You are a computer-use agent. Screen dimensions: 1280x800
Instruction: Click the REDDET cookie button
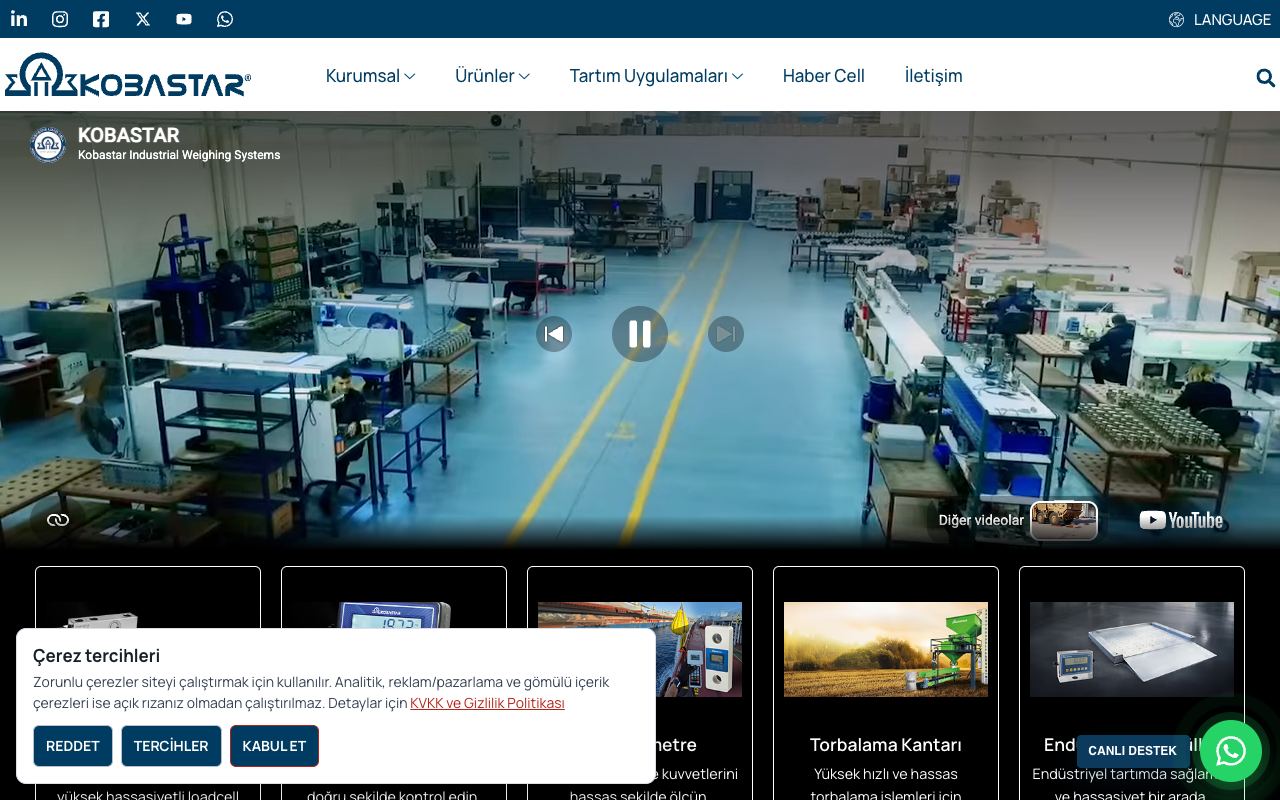tap(73, 746)
